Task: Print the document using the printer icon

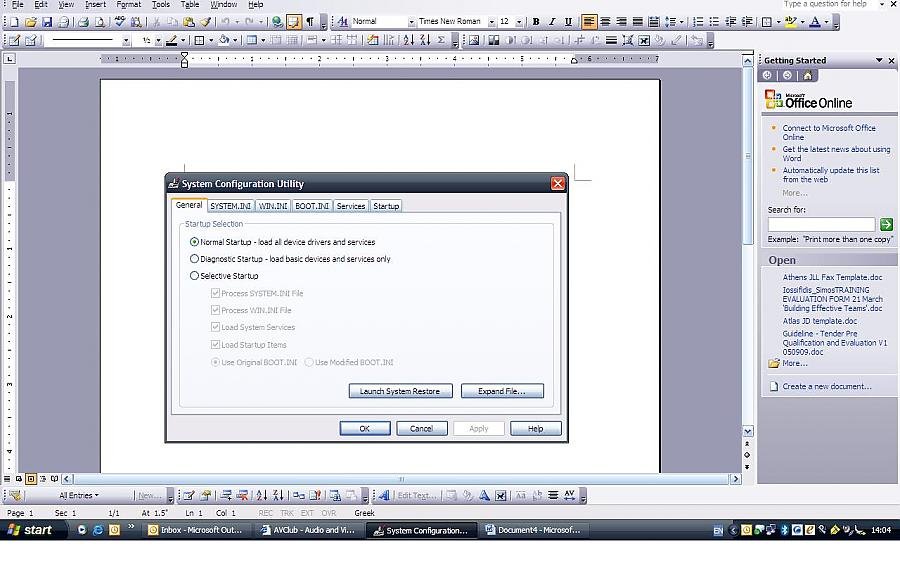Action: 83,22
